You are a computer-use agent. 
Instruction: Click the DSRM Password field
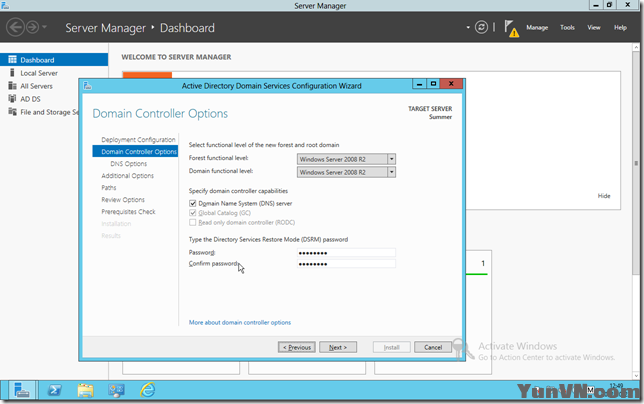346,252
